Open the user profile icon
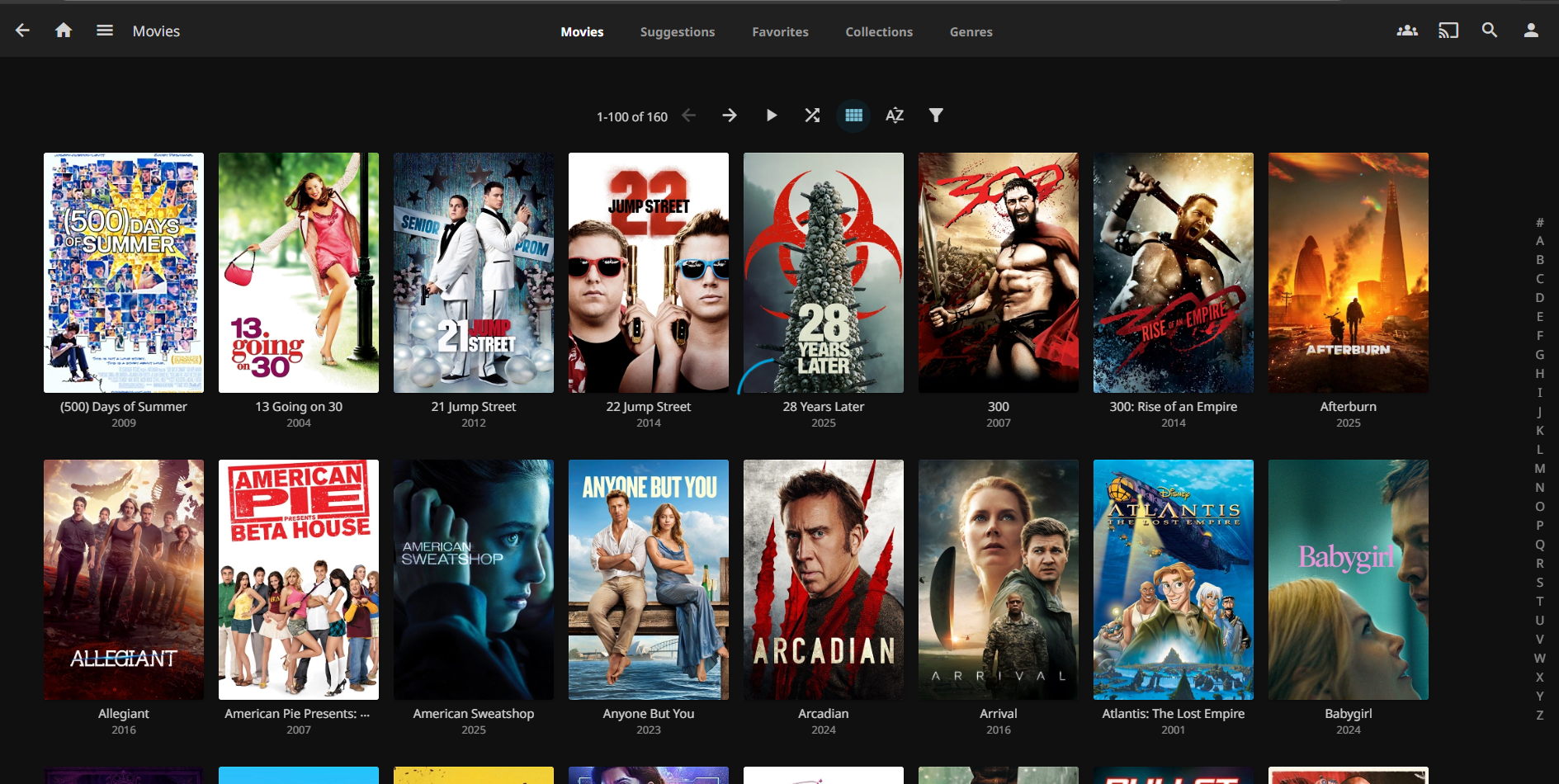Image resolution: width=1559 pixels, height=784 pixels. [1530, 31]
